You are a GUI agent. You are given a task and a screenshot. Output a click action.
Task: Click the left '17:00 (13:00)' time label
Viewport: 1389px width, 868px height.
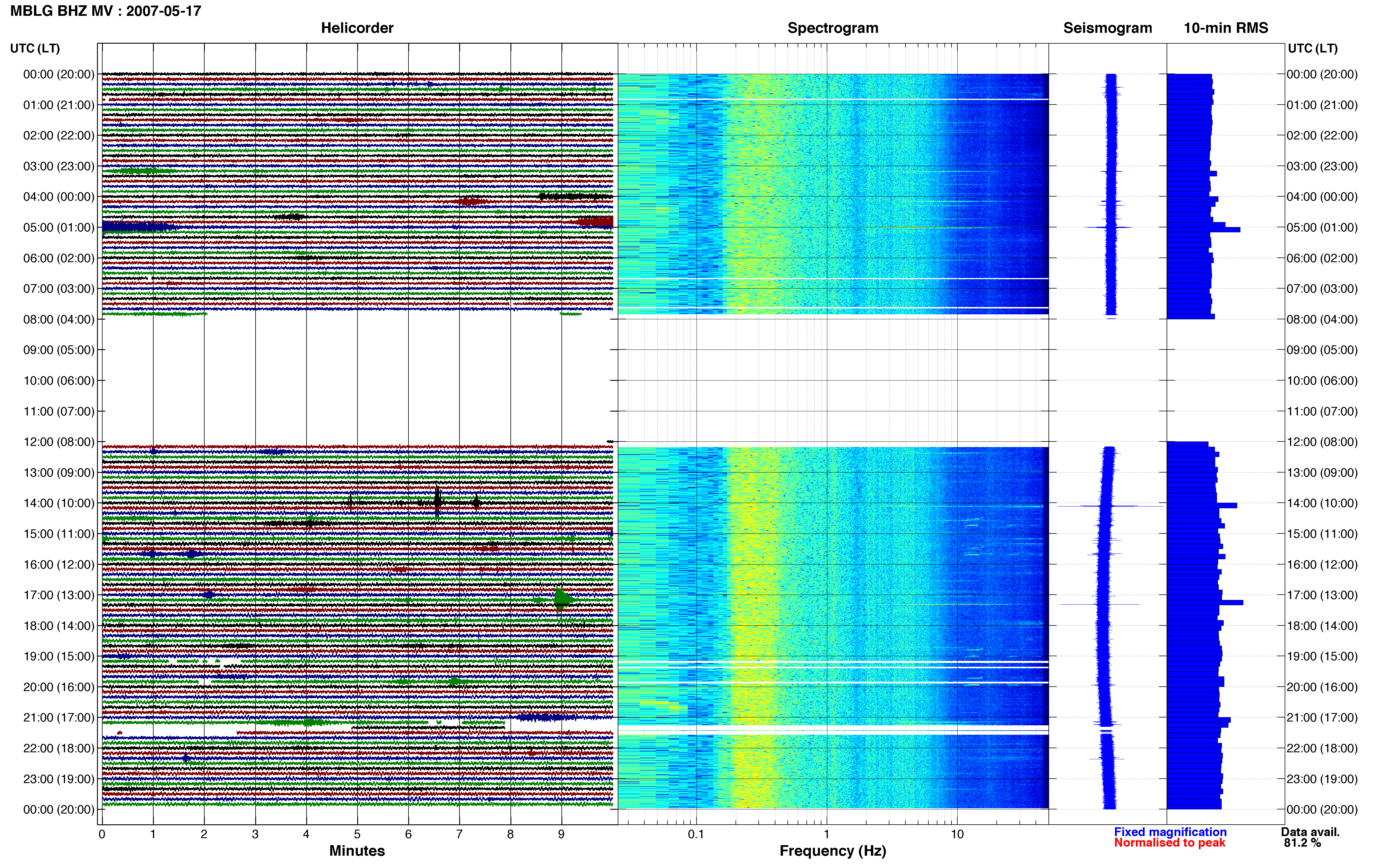[59, 595]
